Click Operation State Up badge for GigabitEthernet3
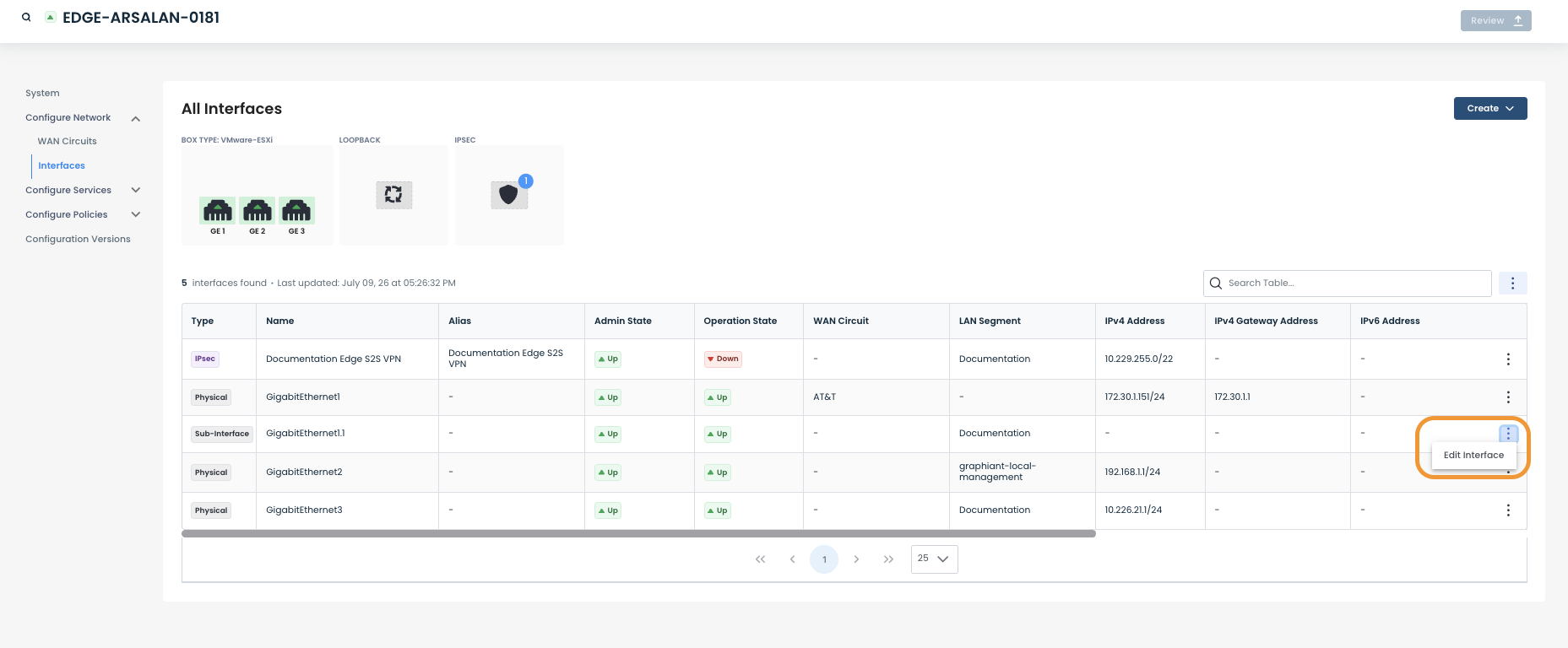 coord(718,510)
